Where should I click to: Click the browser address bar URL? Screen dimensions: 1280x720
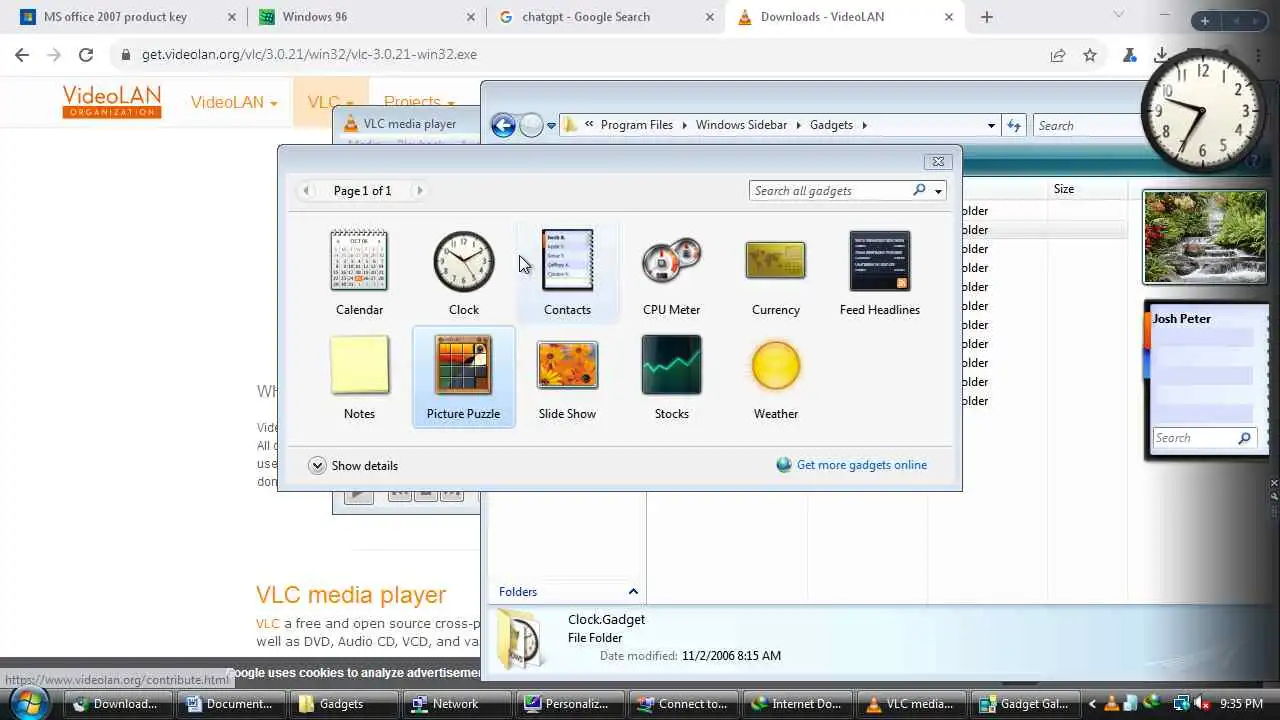pos(309,55)
